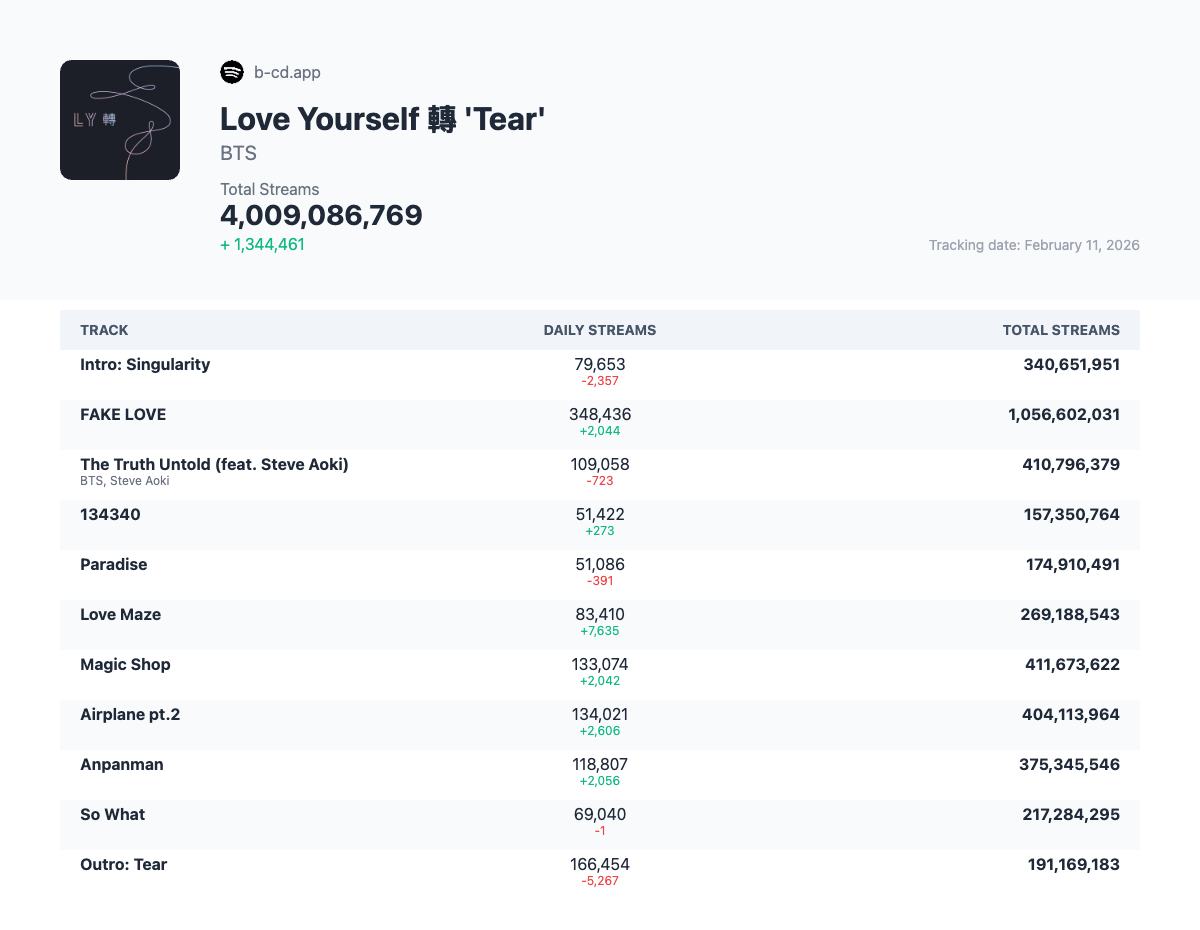Click the Spotify logo icon
This screenshot has height=930, width=1200.
click(231, 72)
